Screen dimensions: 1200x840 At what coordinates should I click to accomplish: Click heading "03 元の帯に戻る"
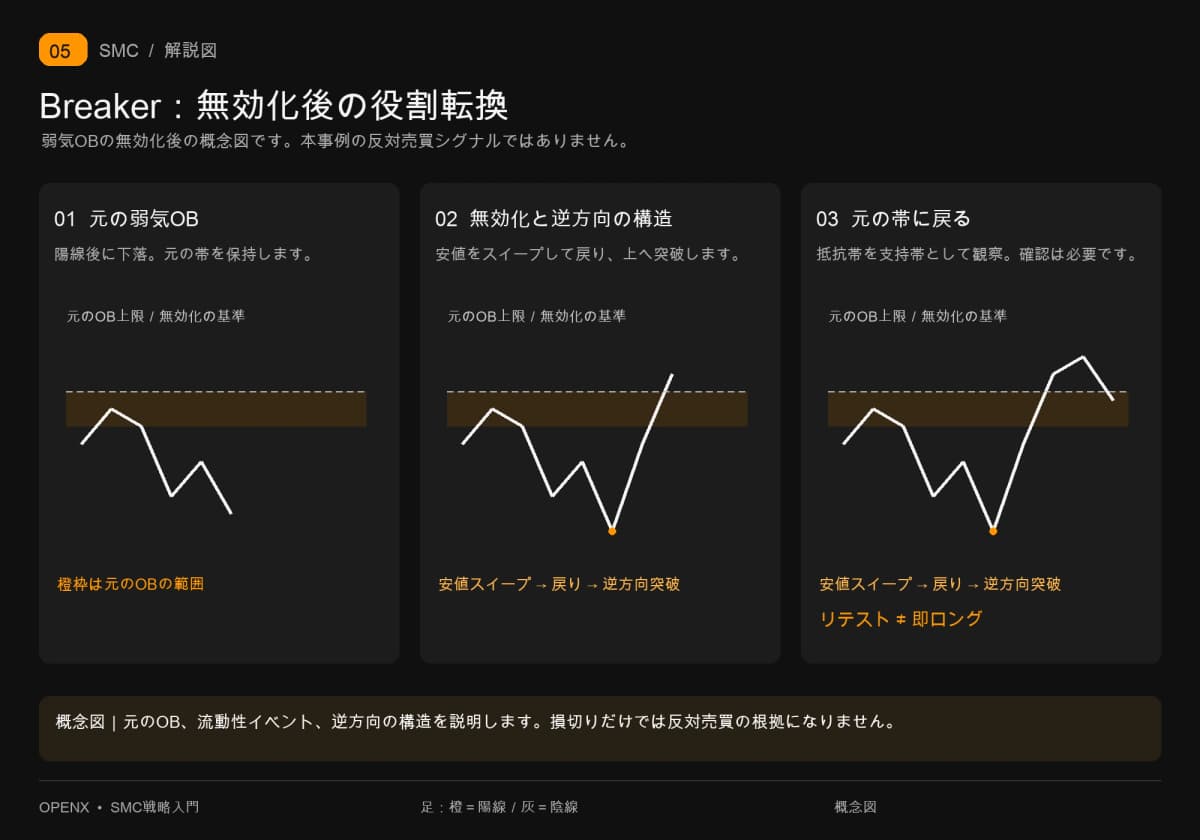click(x=893, y=218)
